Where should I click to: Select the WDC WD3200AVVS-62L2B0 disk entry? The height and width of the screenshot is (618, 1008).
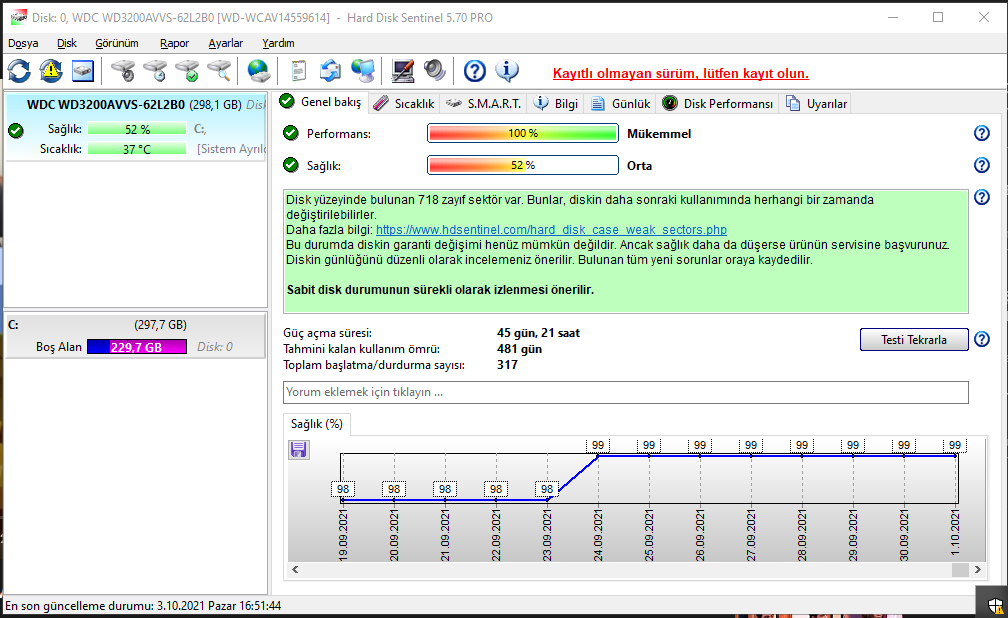coord(136,127)
